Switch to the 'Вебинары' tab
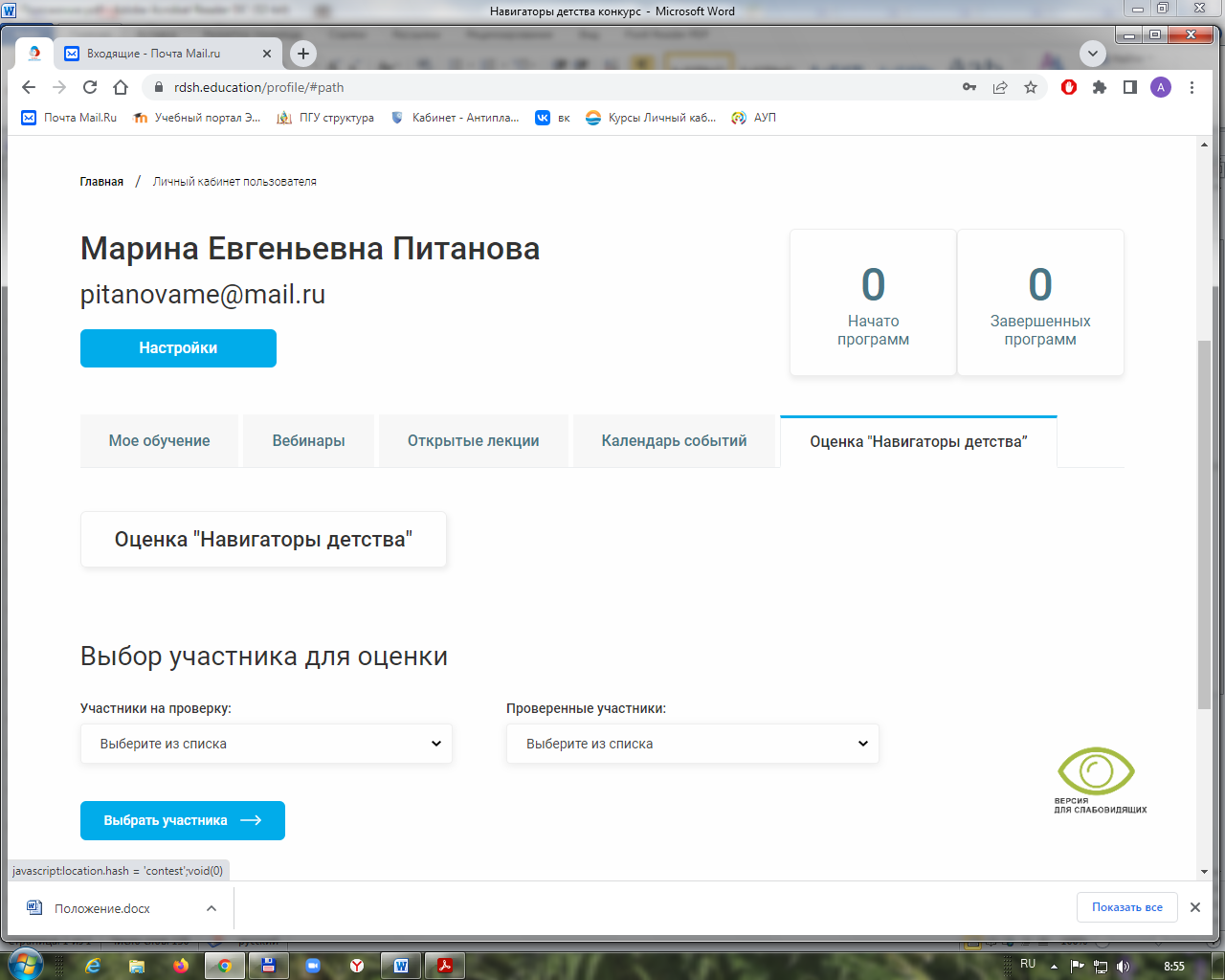This screenshot has height=980, width=1225. (308, 441)
